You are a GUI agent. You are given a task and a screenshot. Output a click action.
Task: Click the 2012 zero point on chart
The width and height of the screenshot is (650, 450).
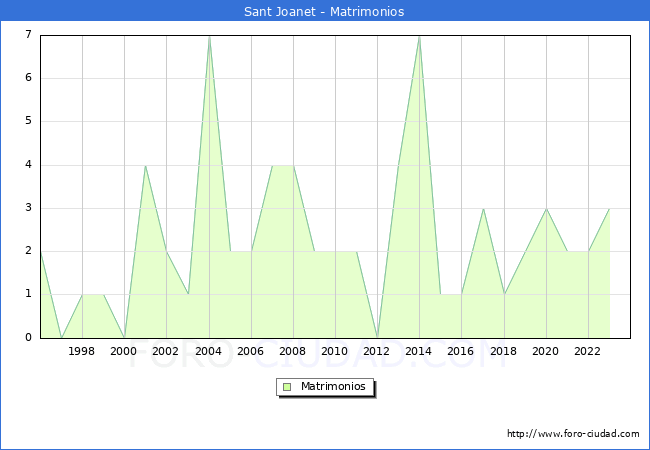[x=377, y=337]
